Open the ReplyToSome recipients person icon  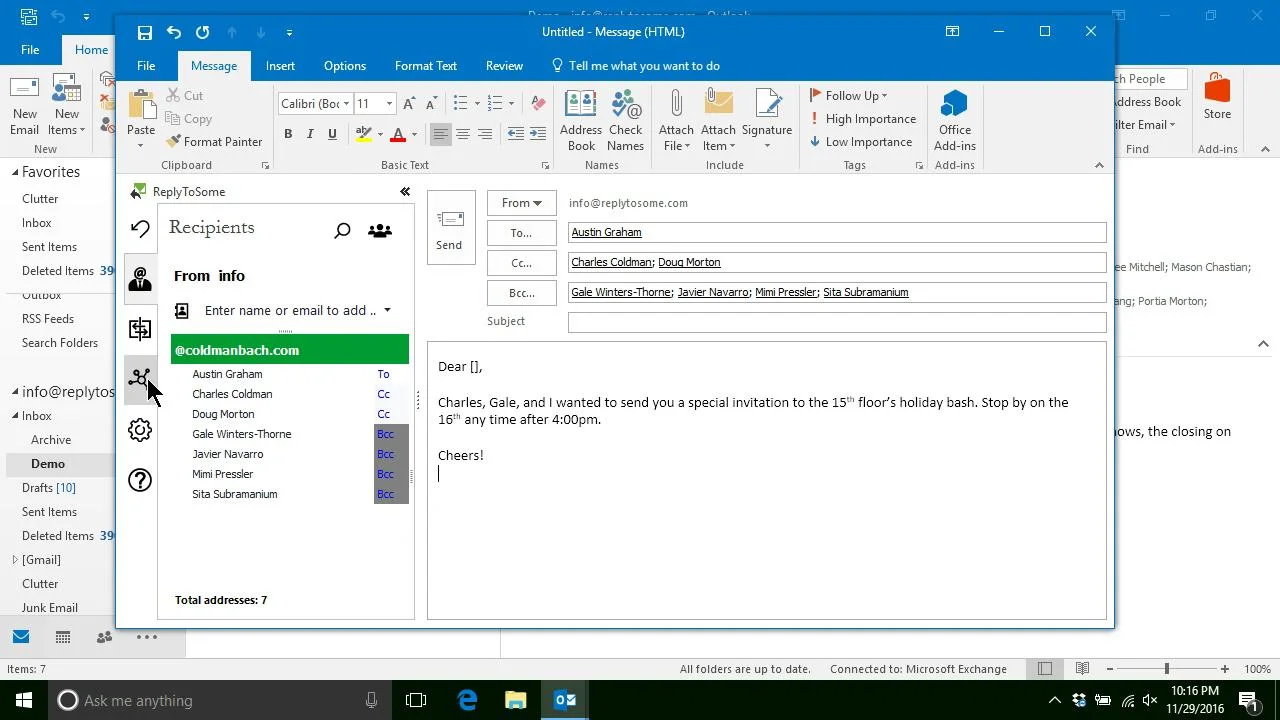(x=140, y=279)
